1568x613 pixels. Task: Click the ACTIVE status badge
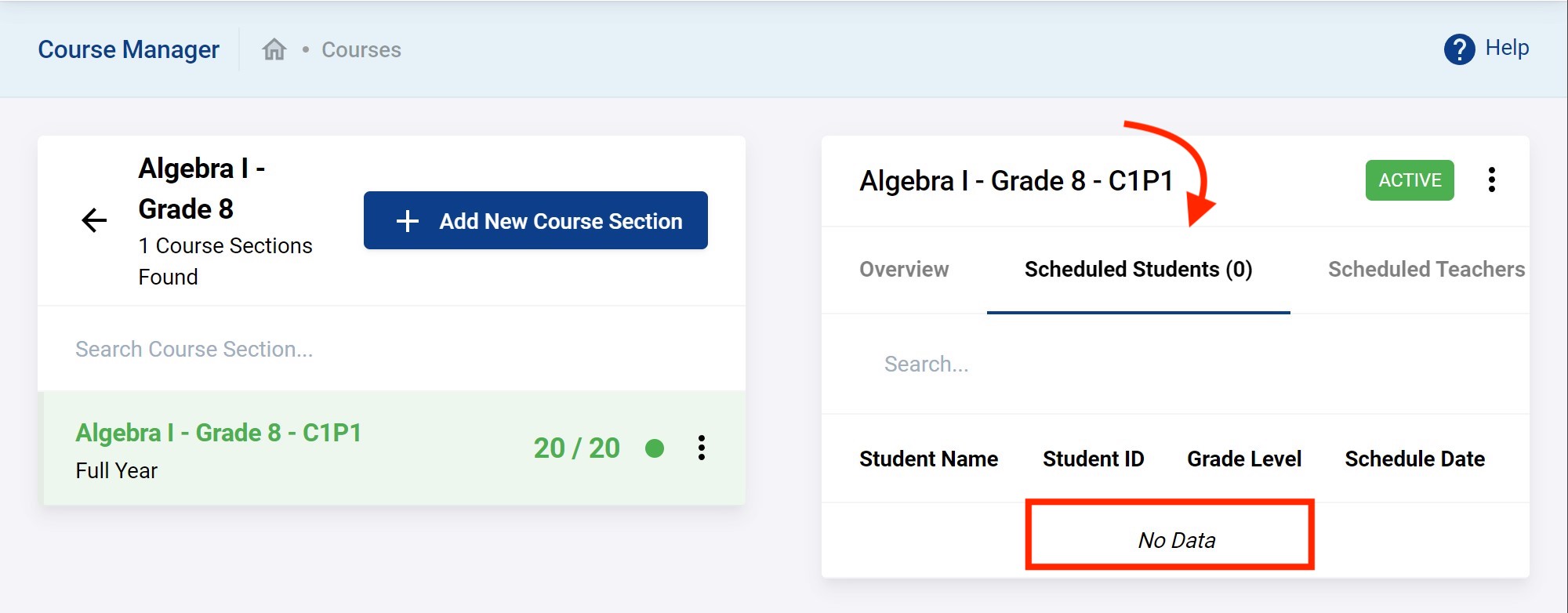[1409, 180]
